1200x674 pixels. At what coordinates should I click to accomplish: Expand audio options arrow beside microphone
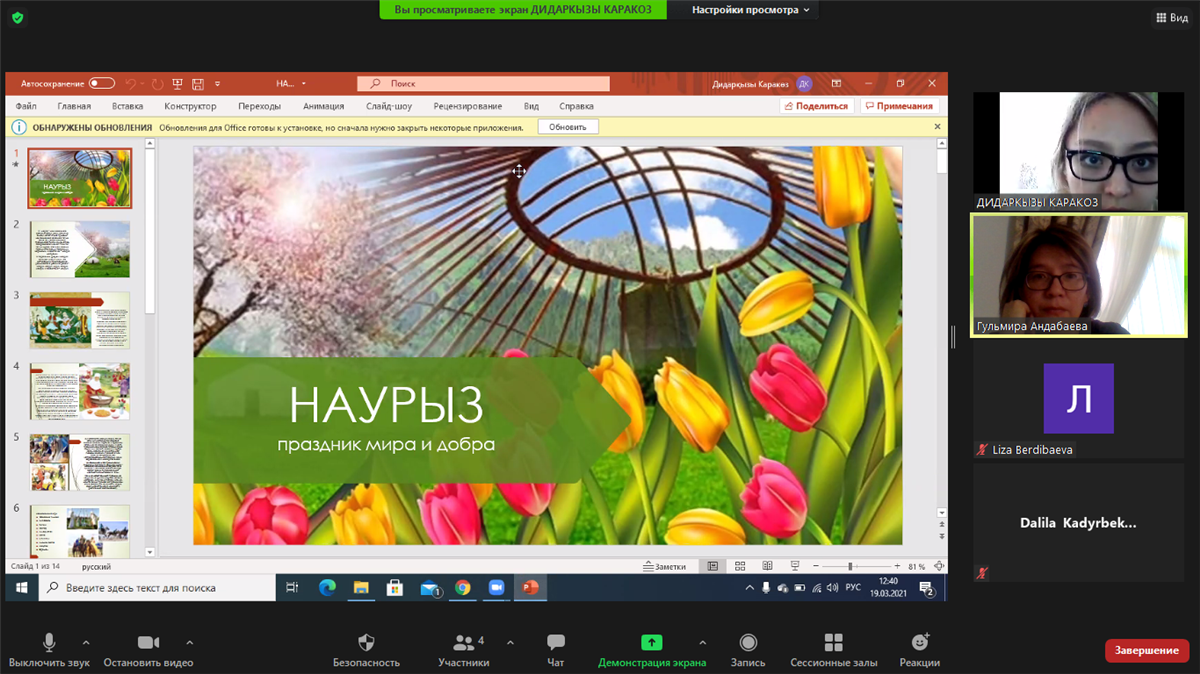pyautogui.click(x=86, y=642)
